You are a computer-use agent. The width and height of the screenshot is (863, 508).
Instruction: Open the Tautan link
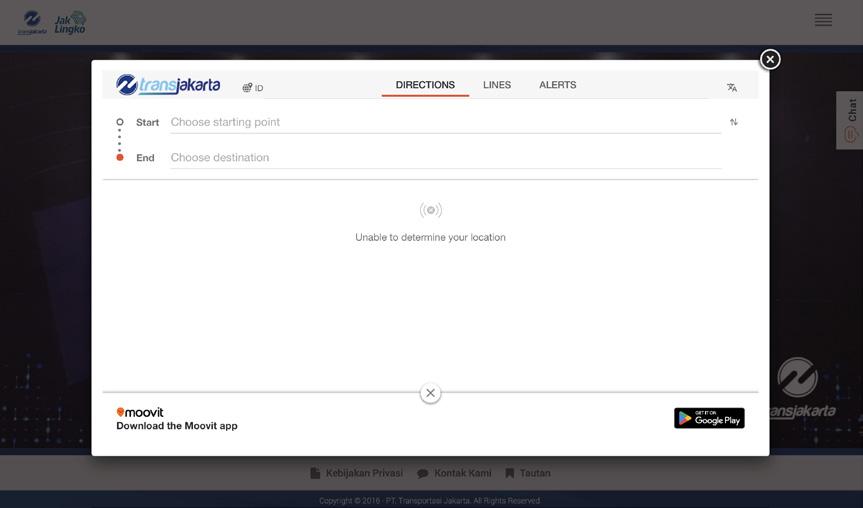pos(528,473)
